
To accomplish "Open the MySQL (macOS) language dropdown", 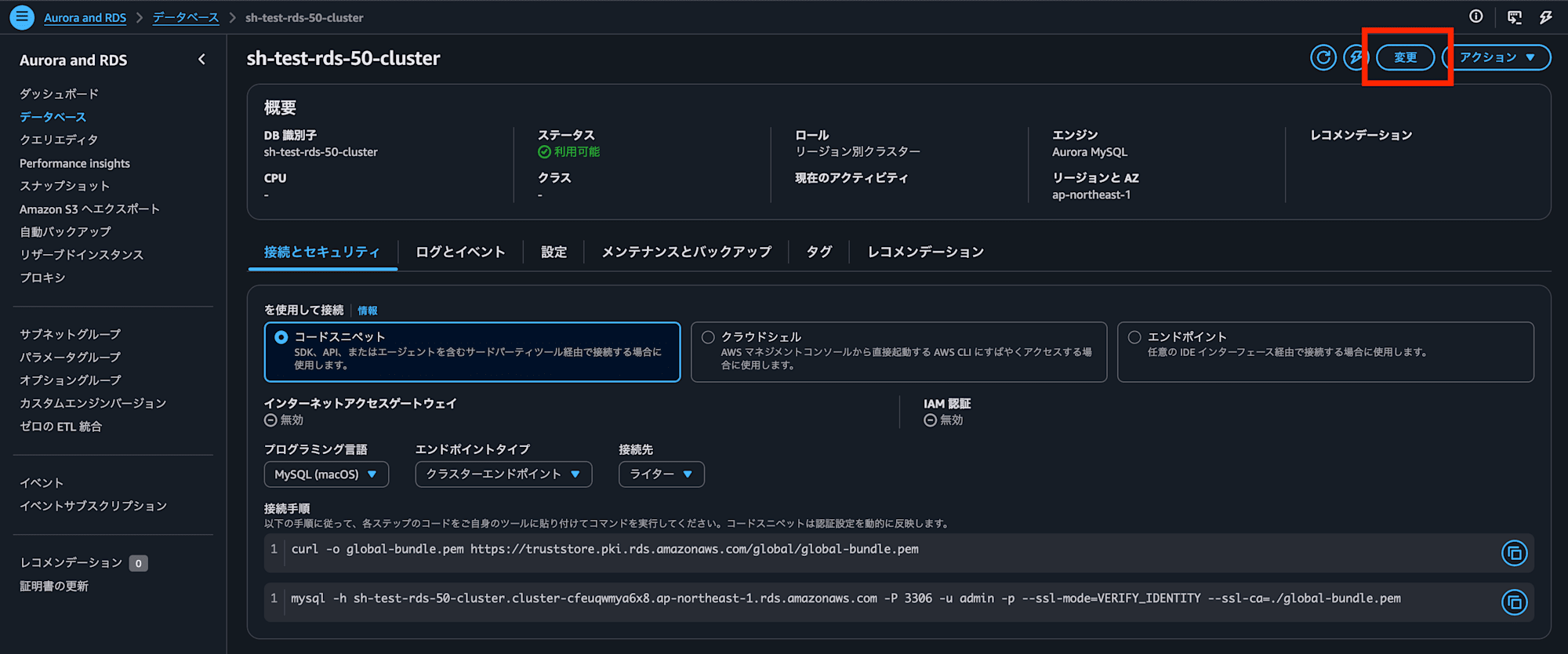I will point(326,474).
